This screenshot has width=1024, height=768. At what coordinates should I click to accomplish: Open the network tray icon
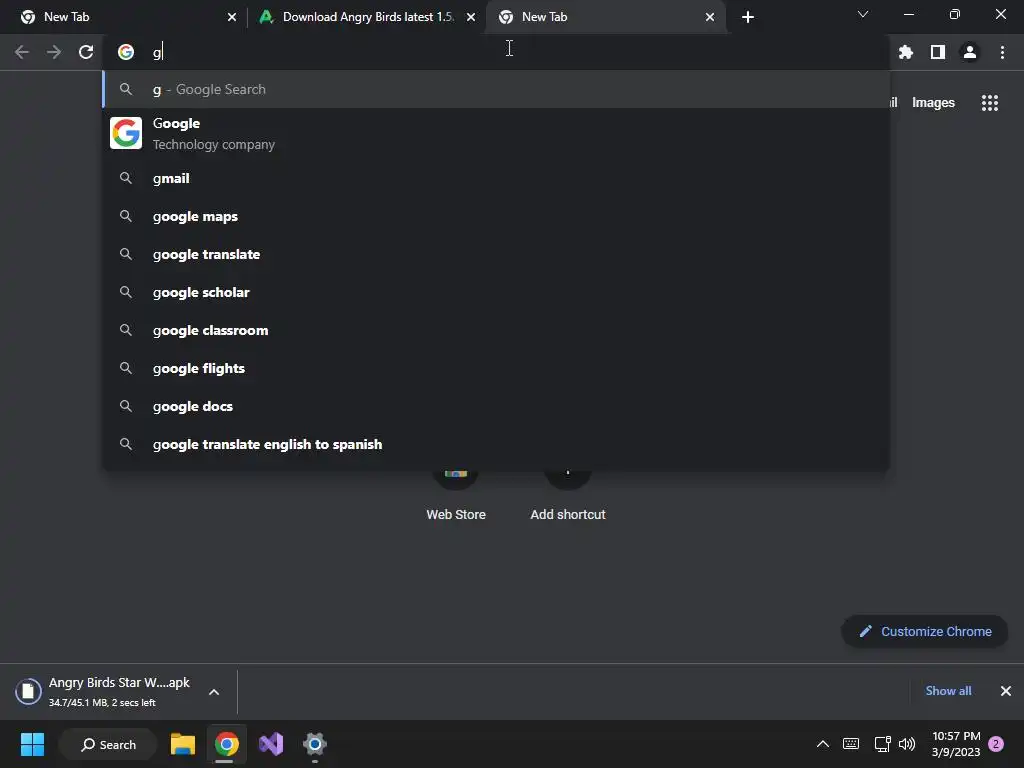[882, 744]
